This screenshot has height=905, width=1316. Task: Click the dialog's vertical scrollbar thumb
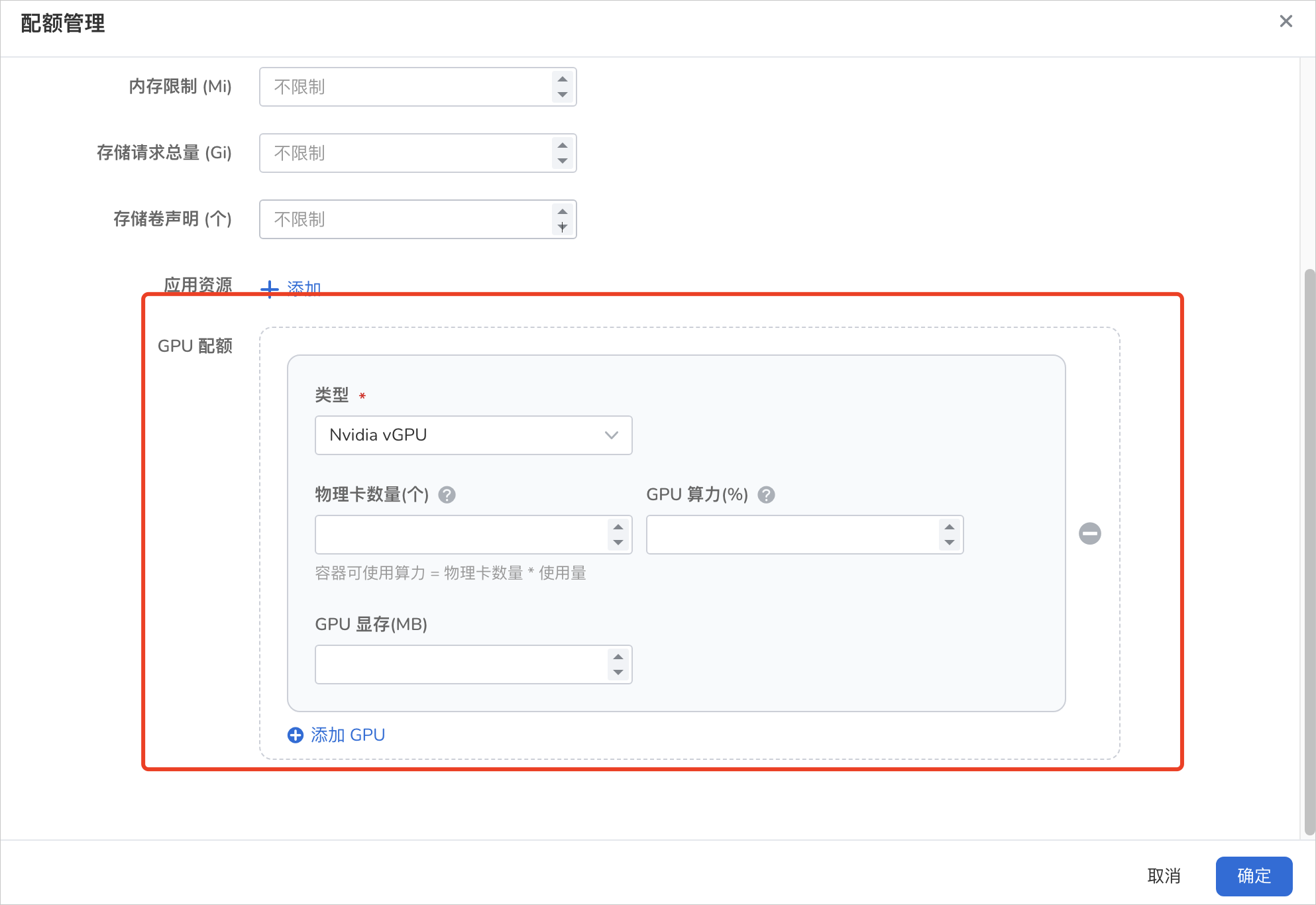[1309, 552]
